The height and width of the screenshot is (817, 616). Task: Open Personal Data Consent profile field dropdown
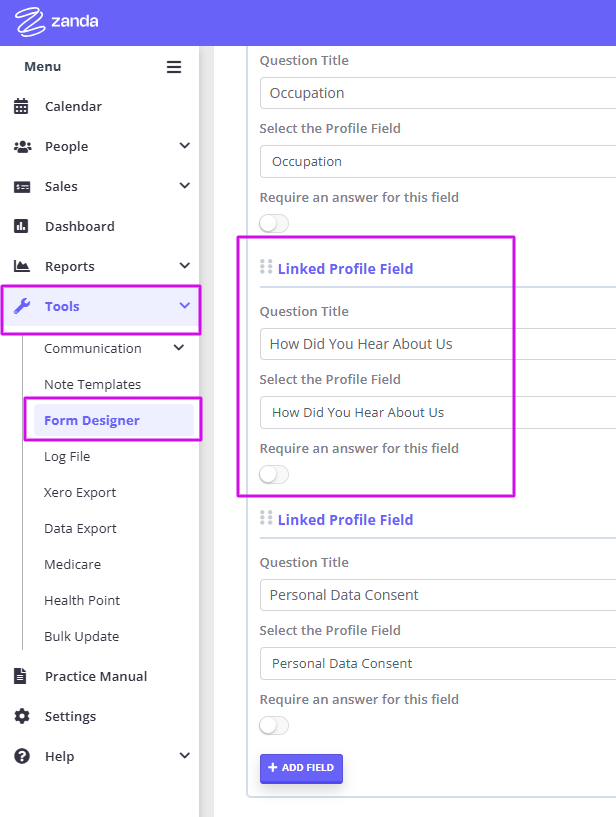pos(438,663)
